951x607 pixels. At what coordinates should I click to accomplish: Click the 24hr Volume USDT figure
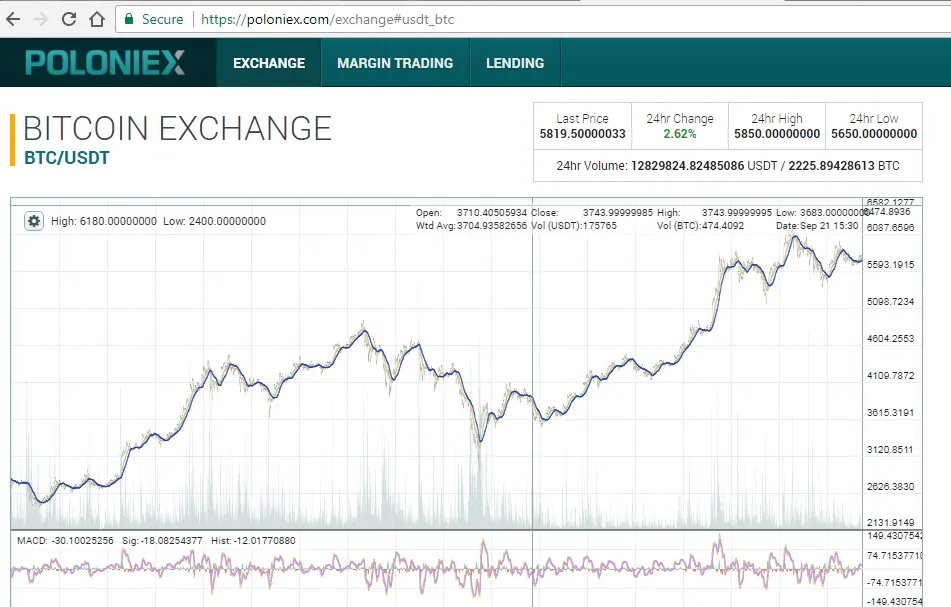688,166
